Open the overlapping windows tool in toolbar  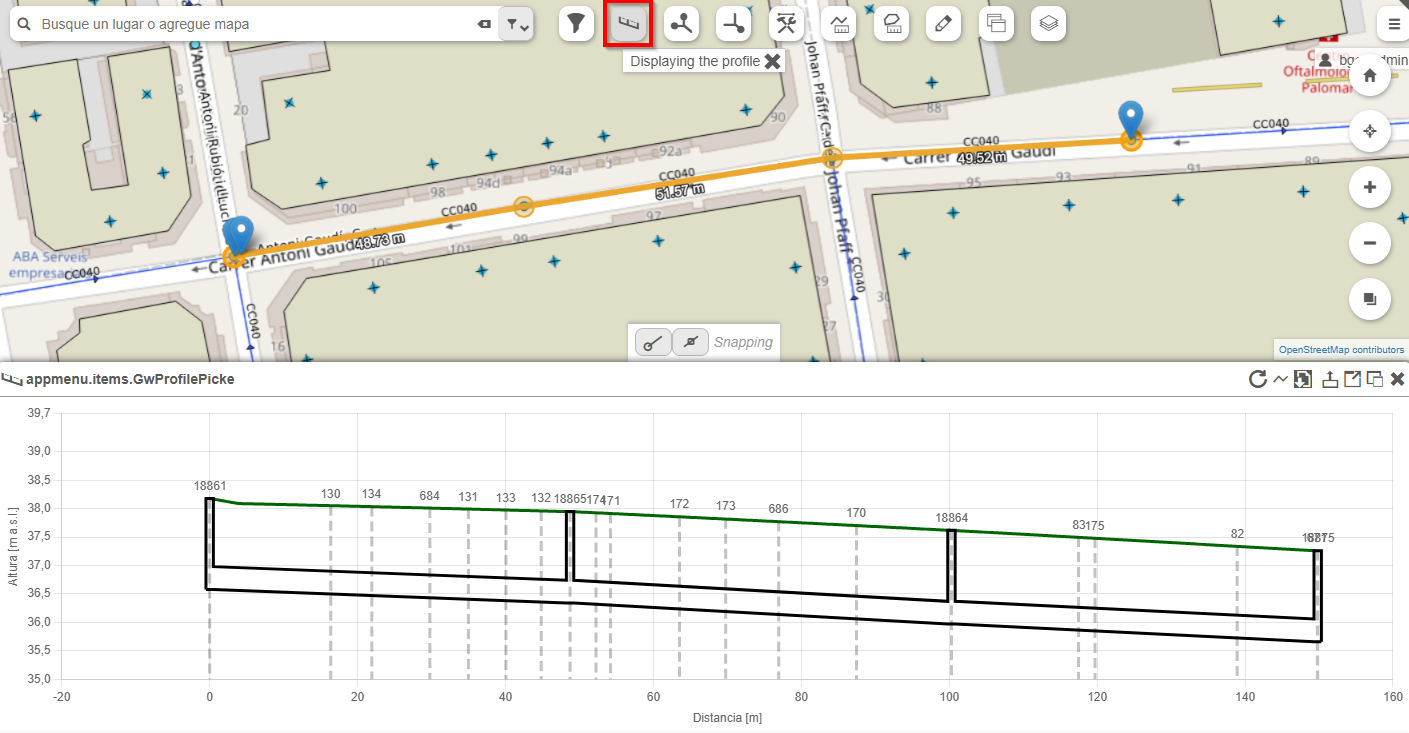(995, 24)
